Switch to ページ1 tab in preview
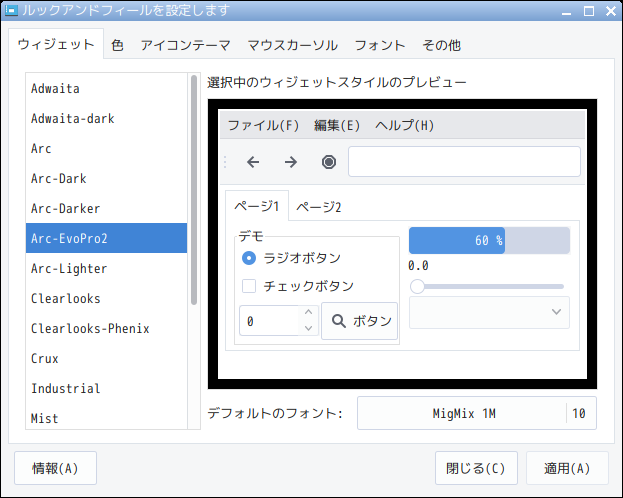This screenshot has width=623, height=498. click(x=257, y=206)
